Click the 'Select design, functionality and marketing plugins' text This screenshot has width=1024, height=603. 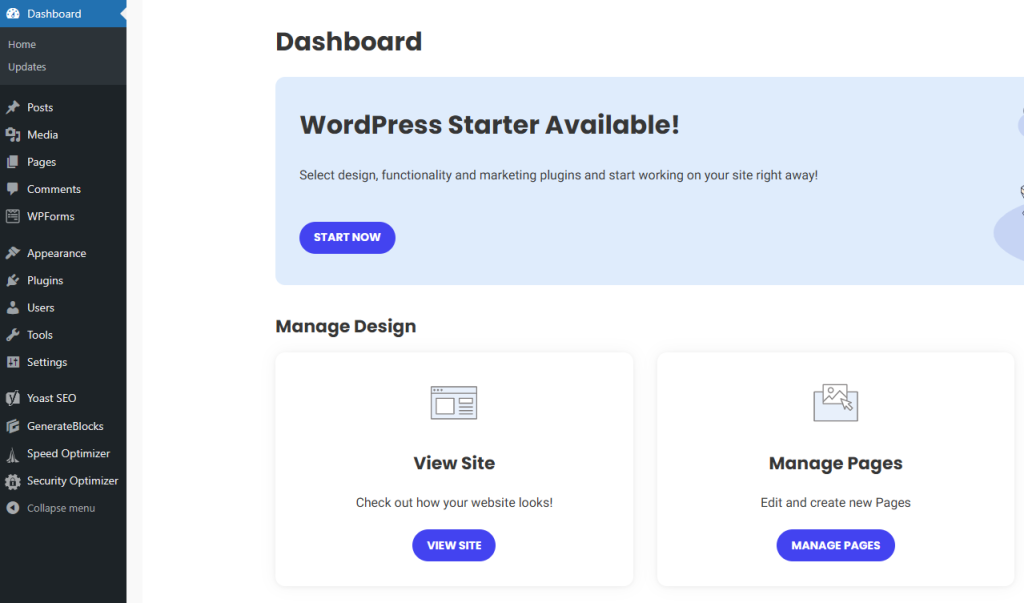point(558,175)
